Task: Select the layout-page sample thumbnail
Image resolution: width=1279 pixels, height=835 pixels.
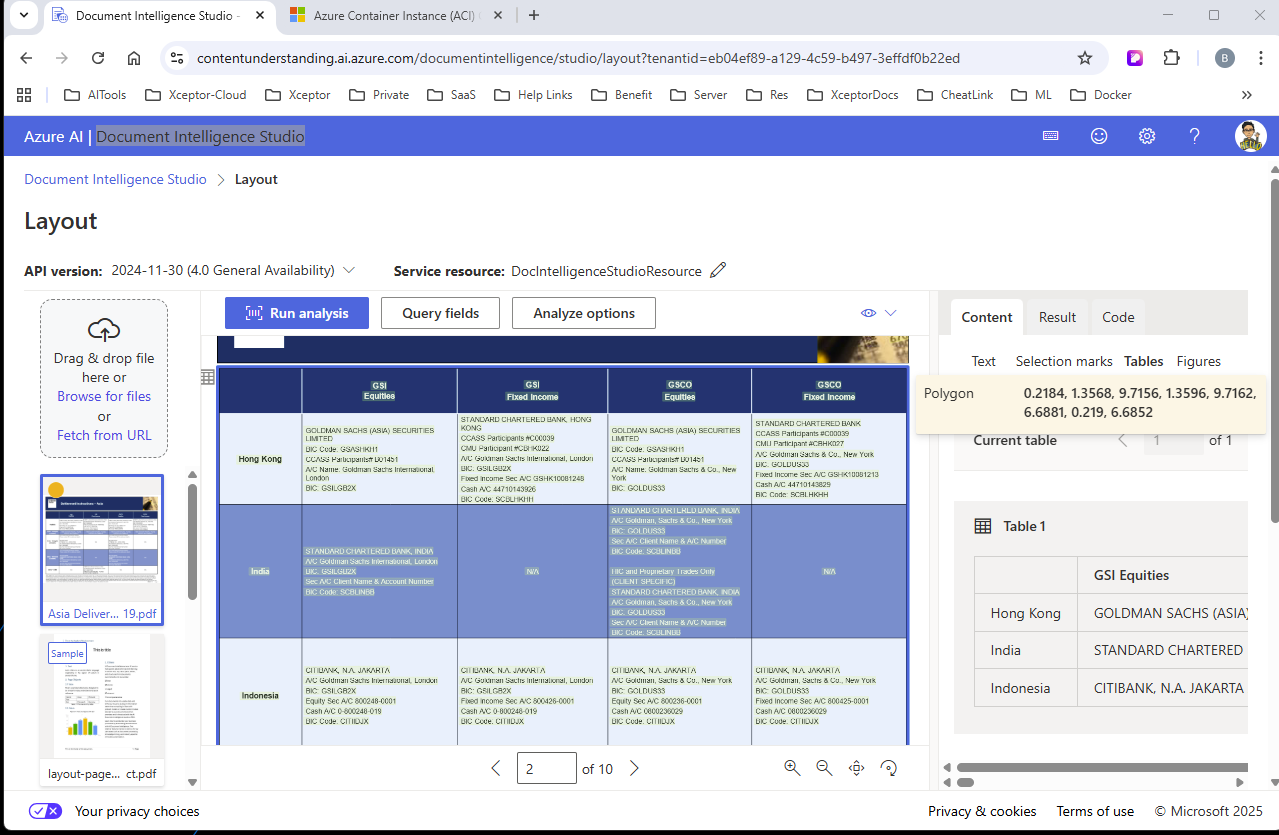Action: click(x=102, y=709)
